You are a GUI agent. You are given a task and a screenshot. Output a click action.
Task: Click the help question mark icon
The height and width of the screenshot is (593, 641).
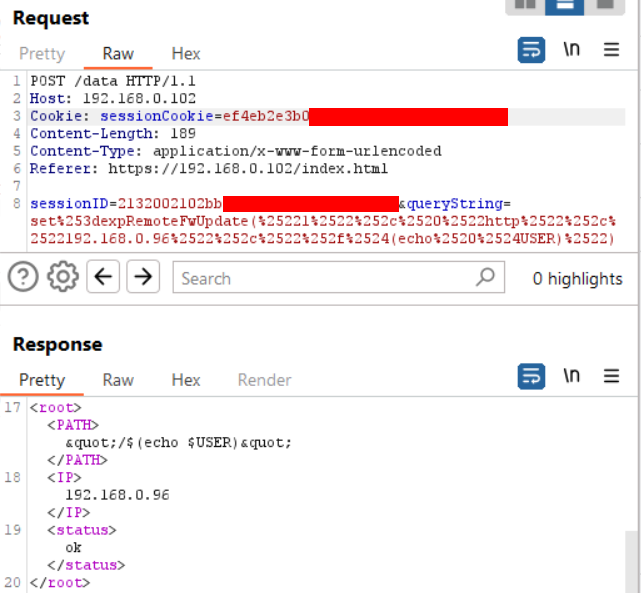(x=23, y=277)
